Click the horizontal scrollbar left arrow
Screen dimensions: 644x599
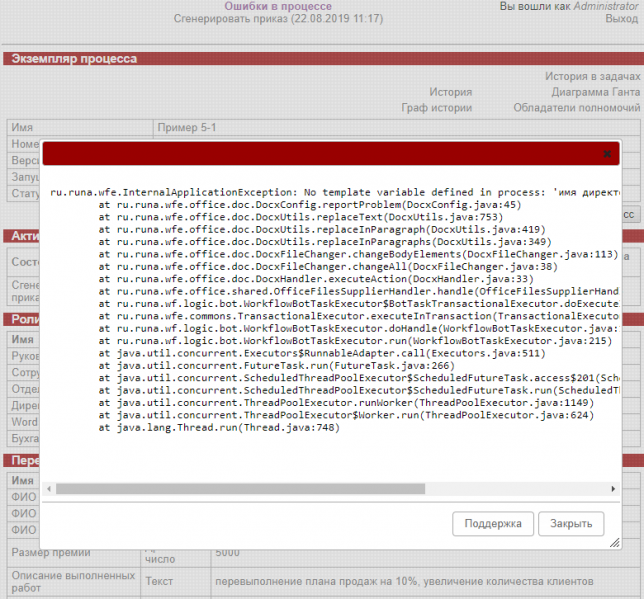click(49, 488)
